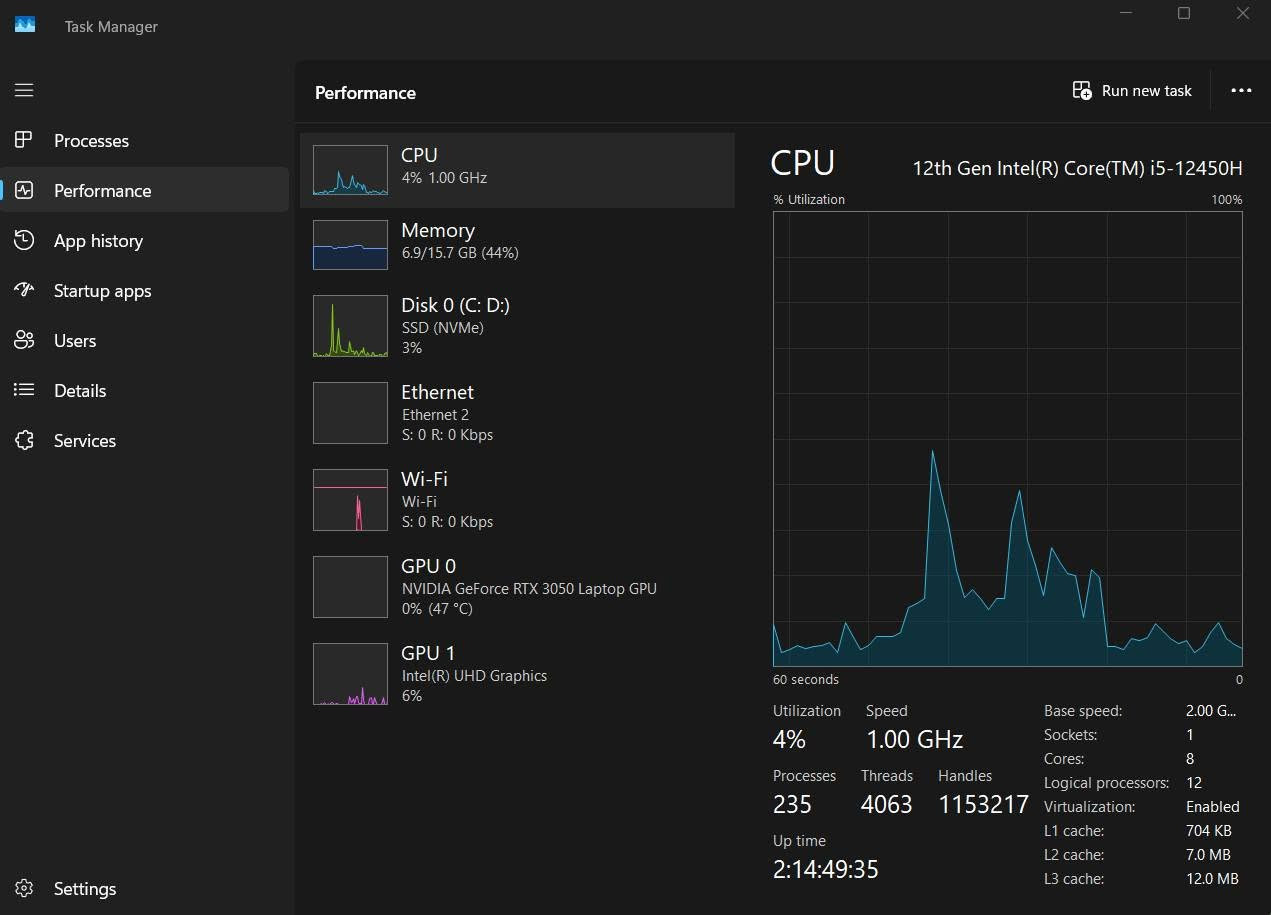Open the Details page
The image size is (1271, 915).
pyautogui.click(x=145, y=390)
